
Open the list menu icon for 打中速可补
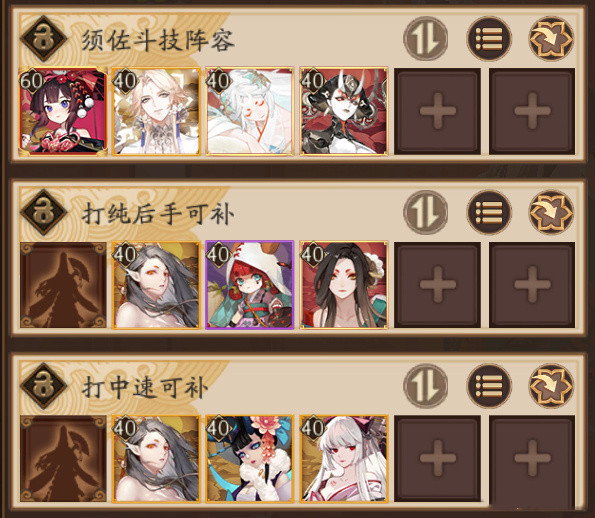tap(489, 386)
